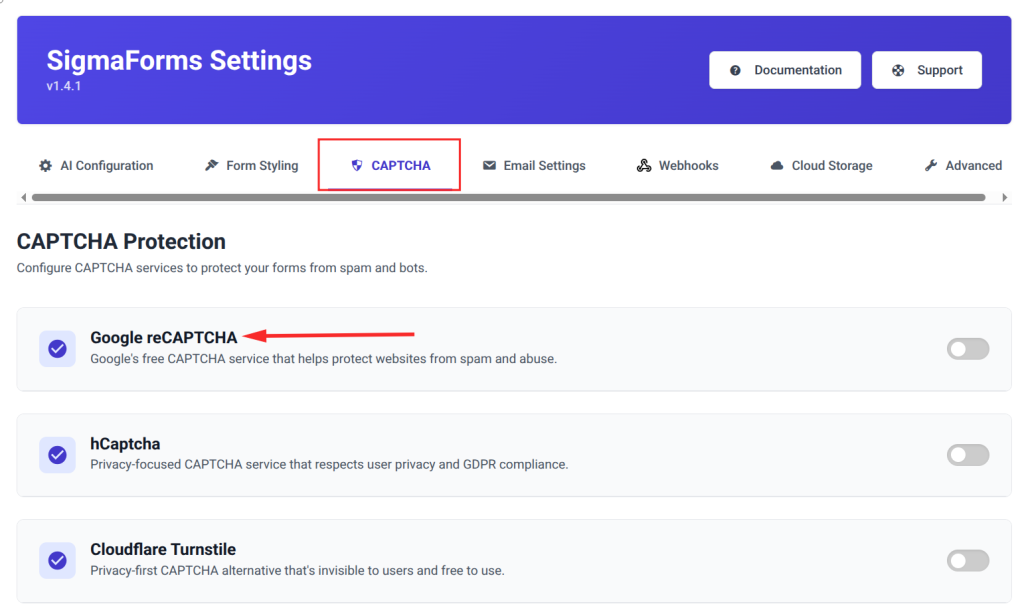Screen dimensions: 1024x614
Task: Switch to the AI Configuration tab
Action: pyautogui.click(x=97, y=166)
